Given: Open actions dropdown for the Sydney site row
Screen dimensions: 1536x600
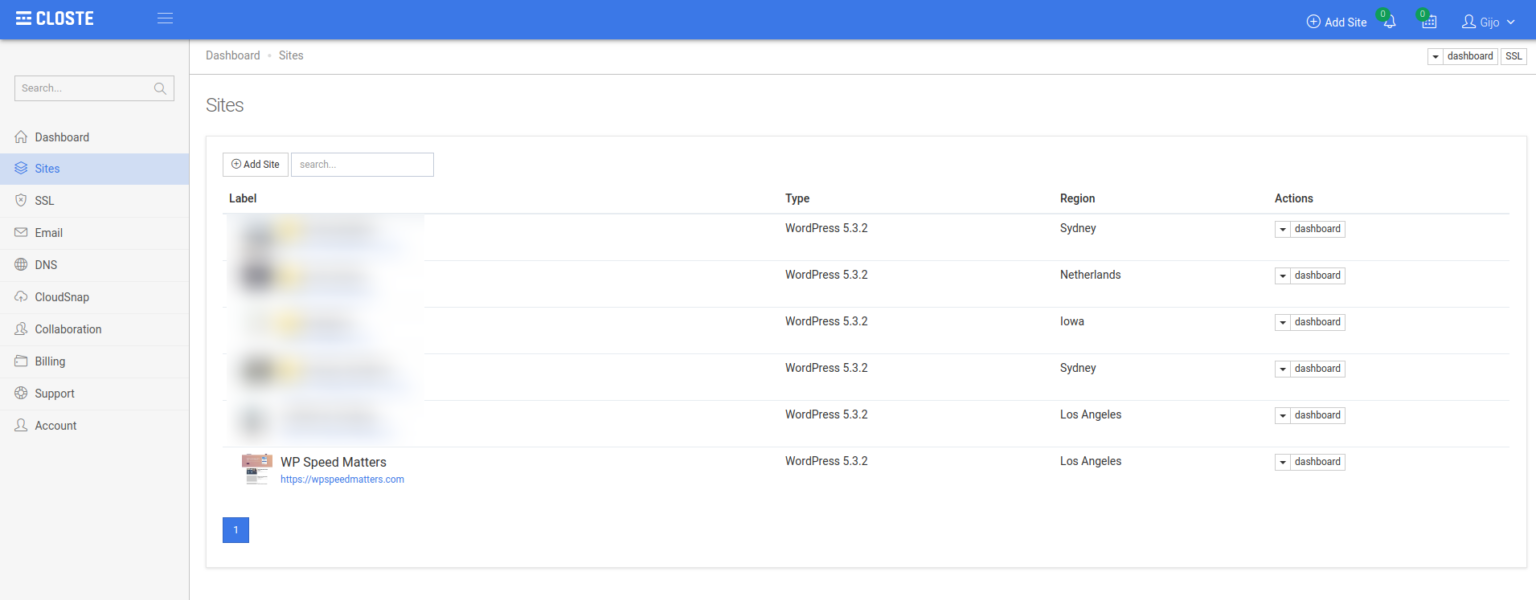Looking at the screenshot, I should click(1283, 228).
